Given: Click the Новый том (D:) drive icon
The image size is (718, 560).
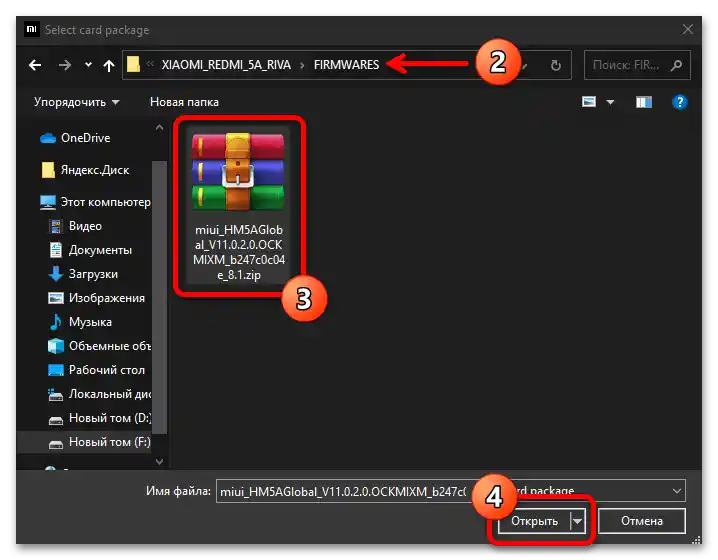Looking at the screenshot, I should click(x=56, y=419).
